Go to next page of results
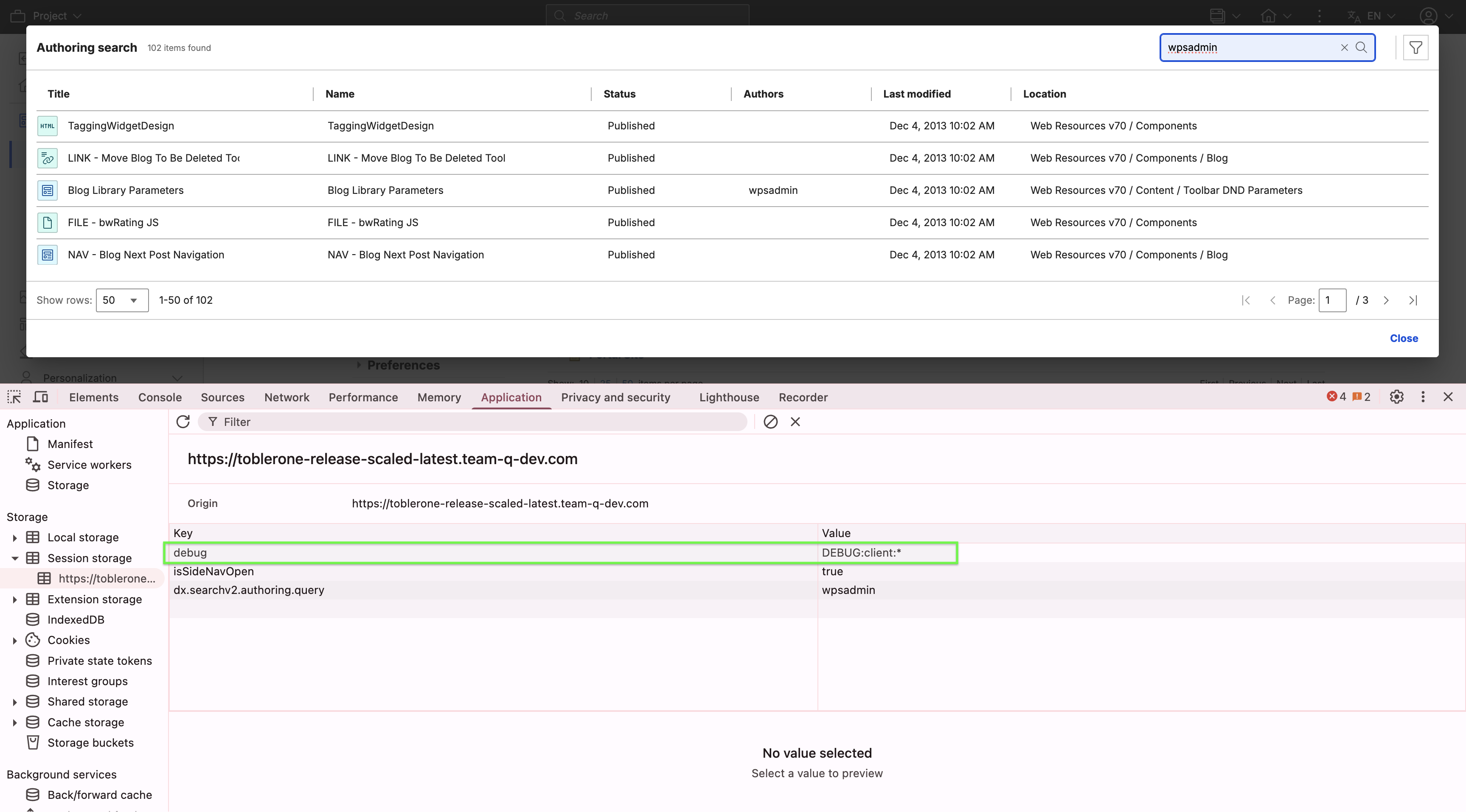 point(1386,300)
